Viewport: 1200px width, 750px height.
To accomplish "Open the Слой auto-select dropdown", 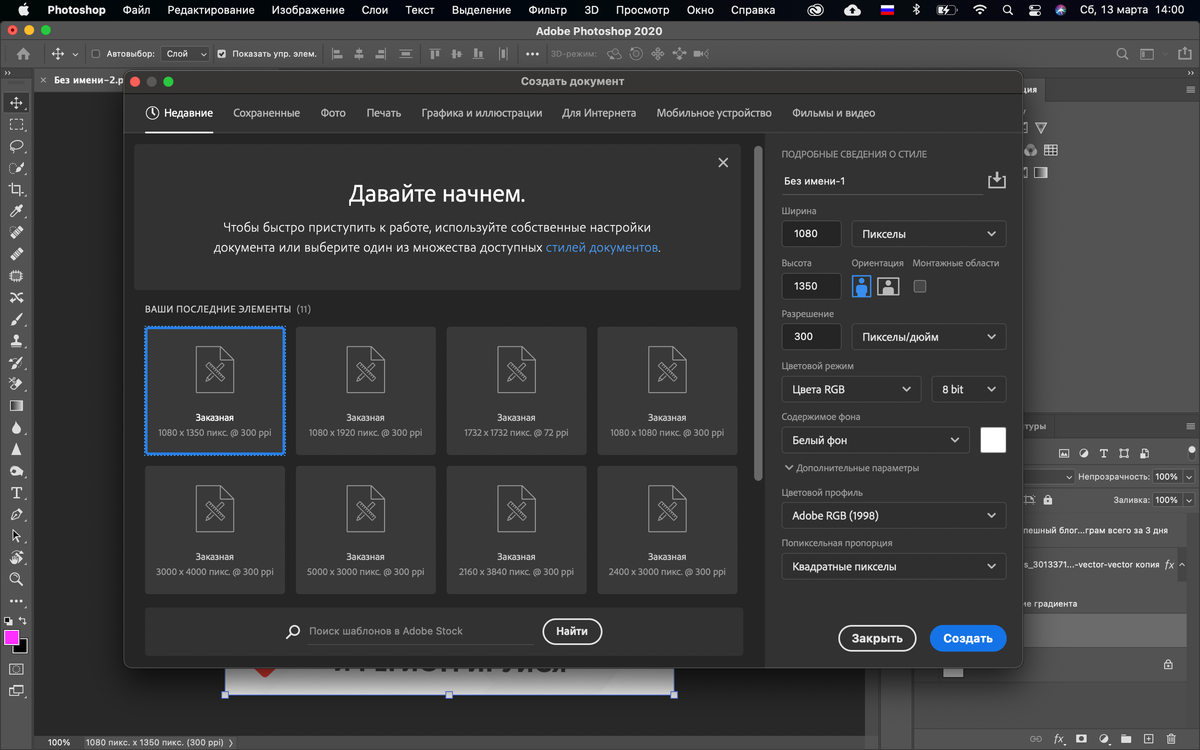I will pyautogui.click(x=187, y=54).
